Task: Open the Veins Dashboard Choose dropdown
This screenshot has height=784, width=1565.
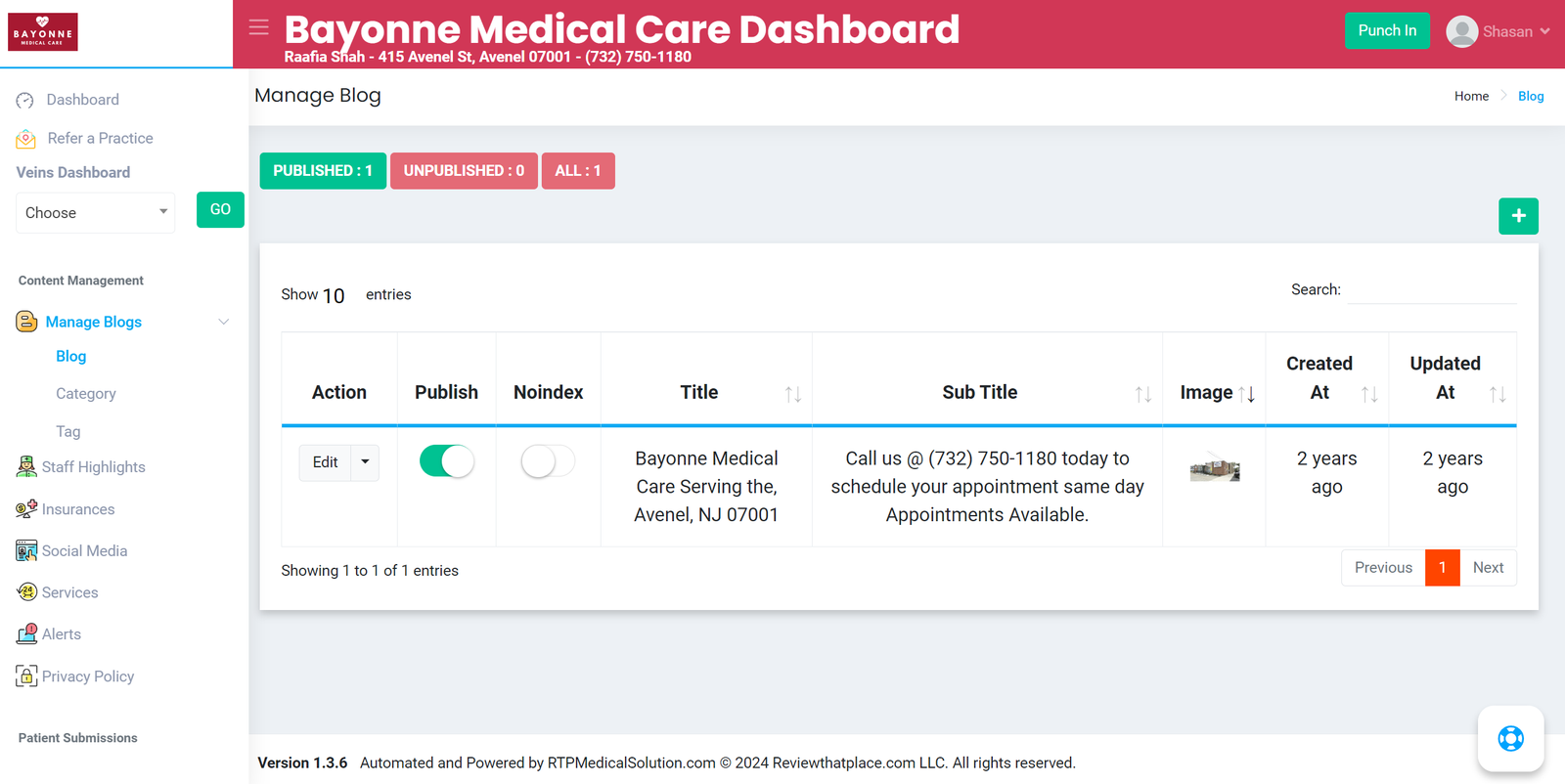Action: [95, 212]
